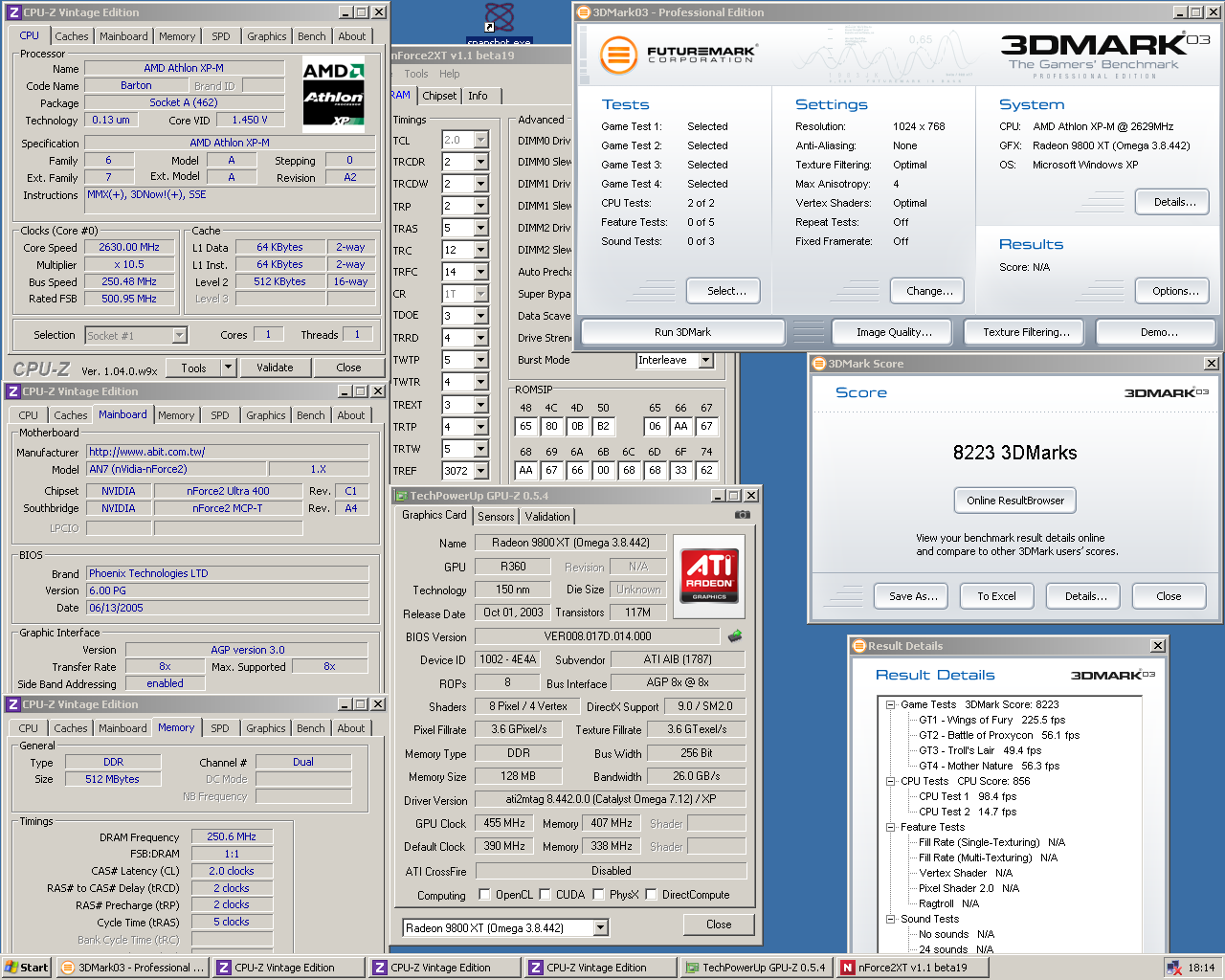Click the Close button in GPU-Z

(719, 924)
